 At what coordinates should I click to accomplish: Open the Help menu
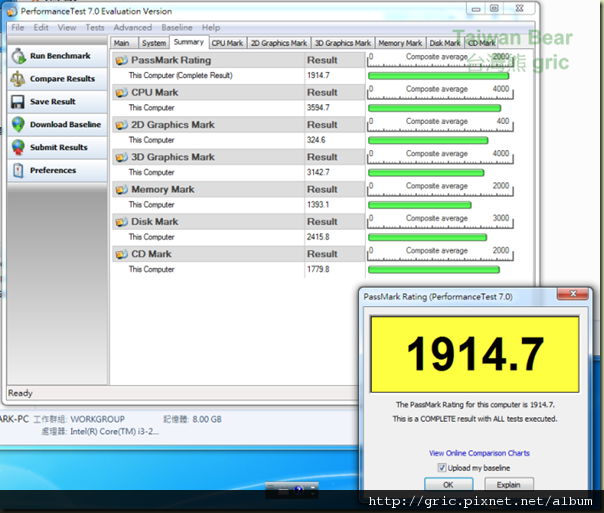click(211, 27)
